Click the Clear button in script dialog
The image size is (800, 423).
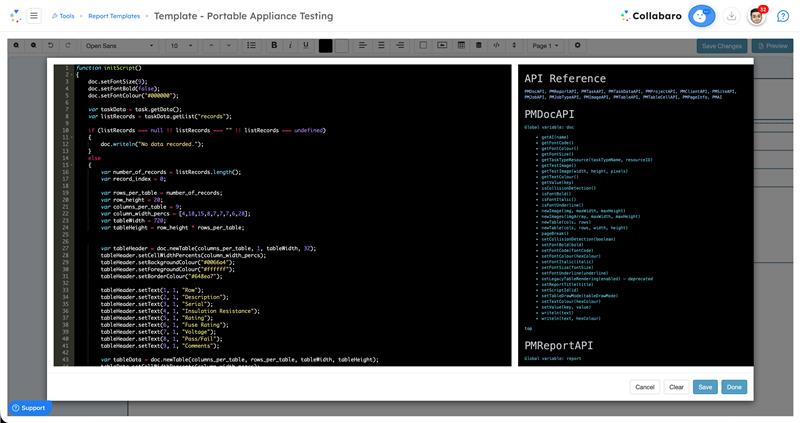[x=677, y=387]
